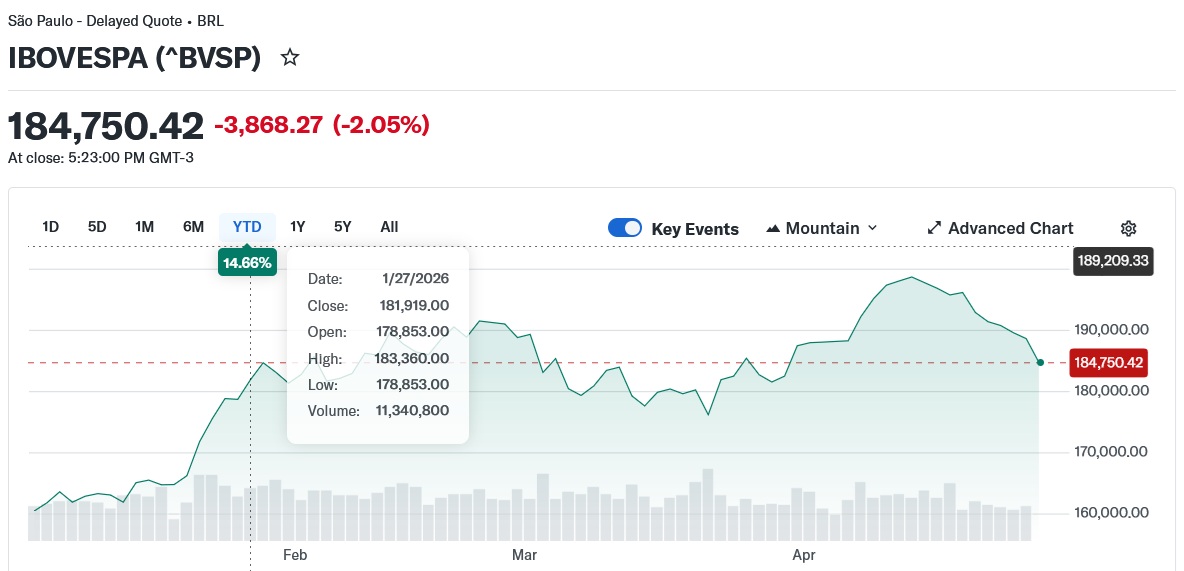Select the 5Y time range
This screenshot has width=1184, height=571.
343,227
